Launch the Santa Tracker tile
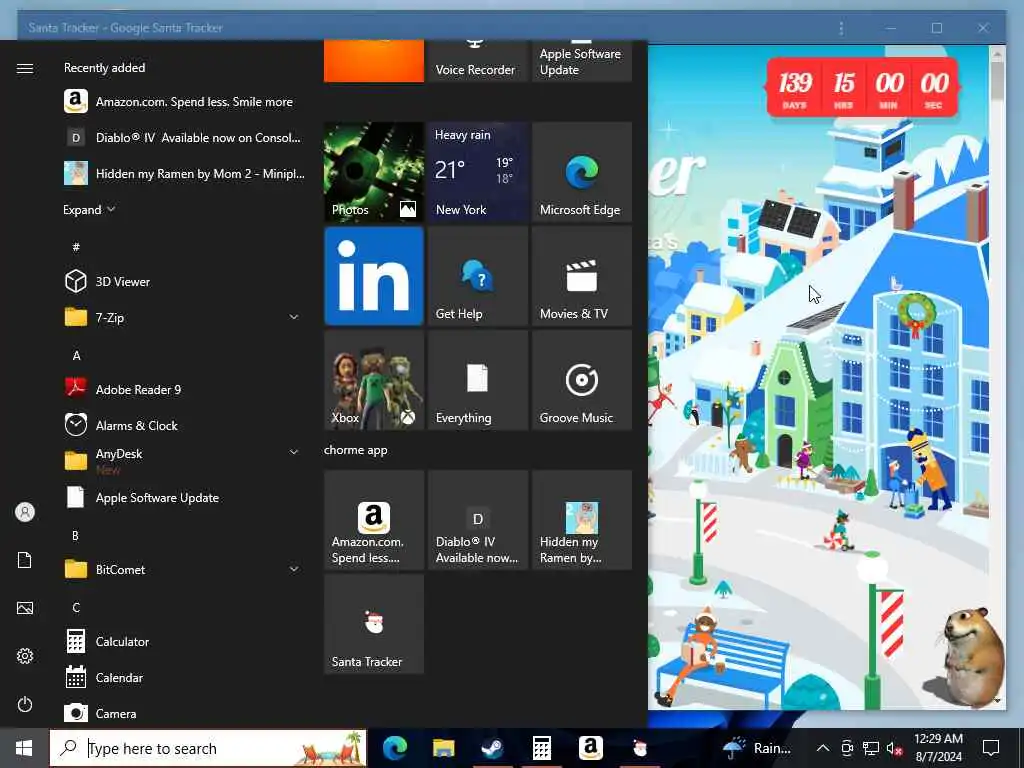1024x768 pixels. (x=374, y=624)
